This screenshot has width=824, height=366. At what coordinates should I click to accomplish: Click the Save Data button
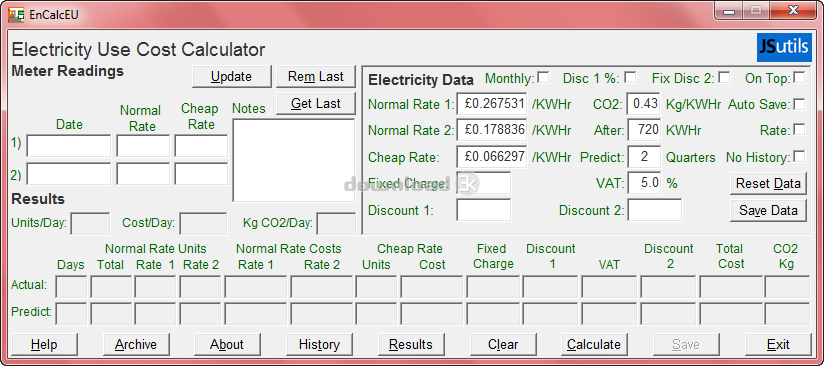click(x=768, y=210)
